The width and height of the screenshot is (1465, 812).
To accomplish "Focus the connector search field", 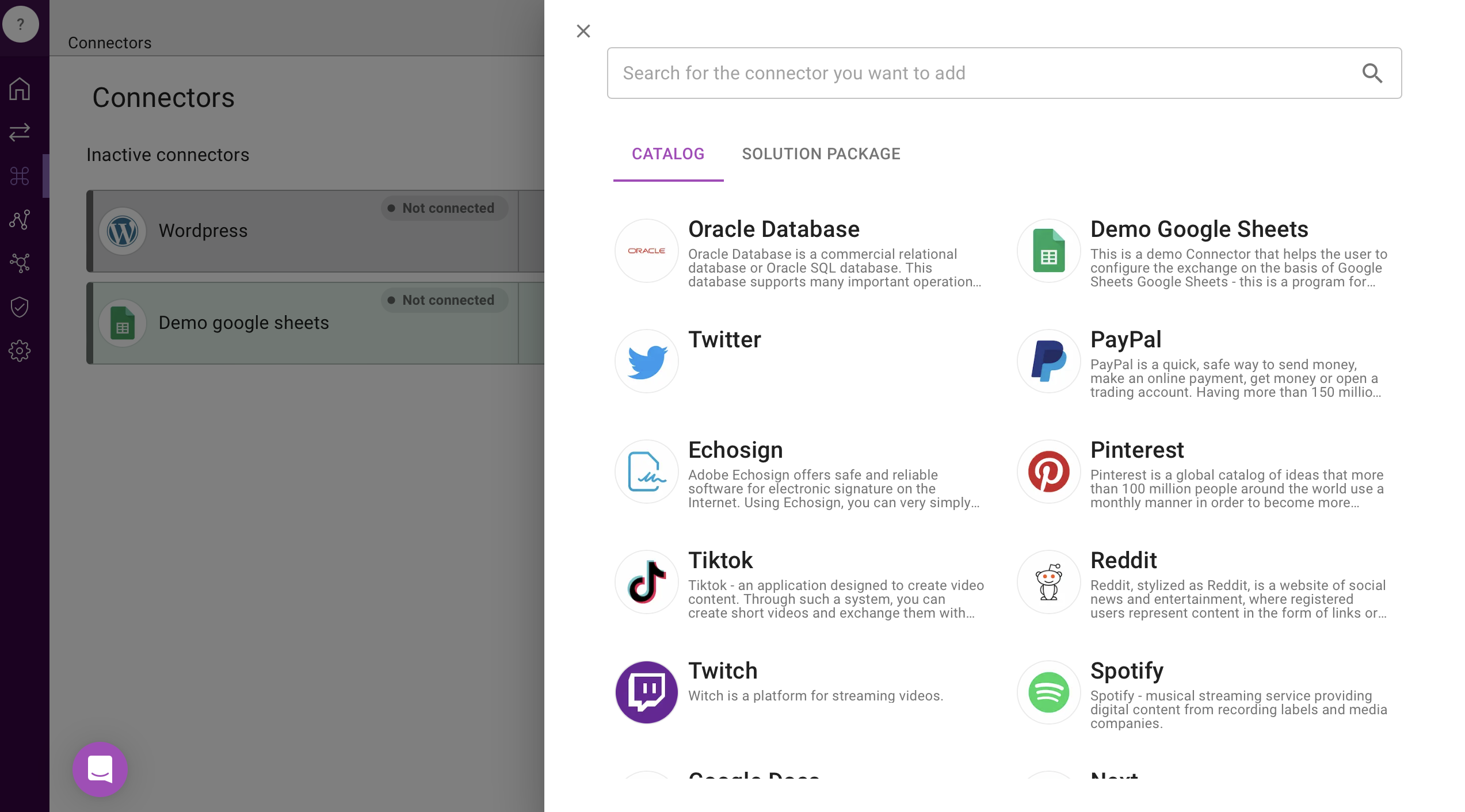I will pos(1004,73).
